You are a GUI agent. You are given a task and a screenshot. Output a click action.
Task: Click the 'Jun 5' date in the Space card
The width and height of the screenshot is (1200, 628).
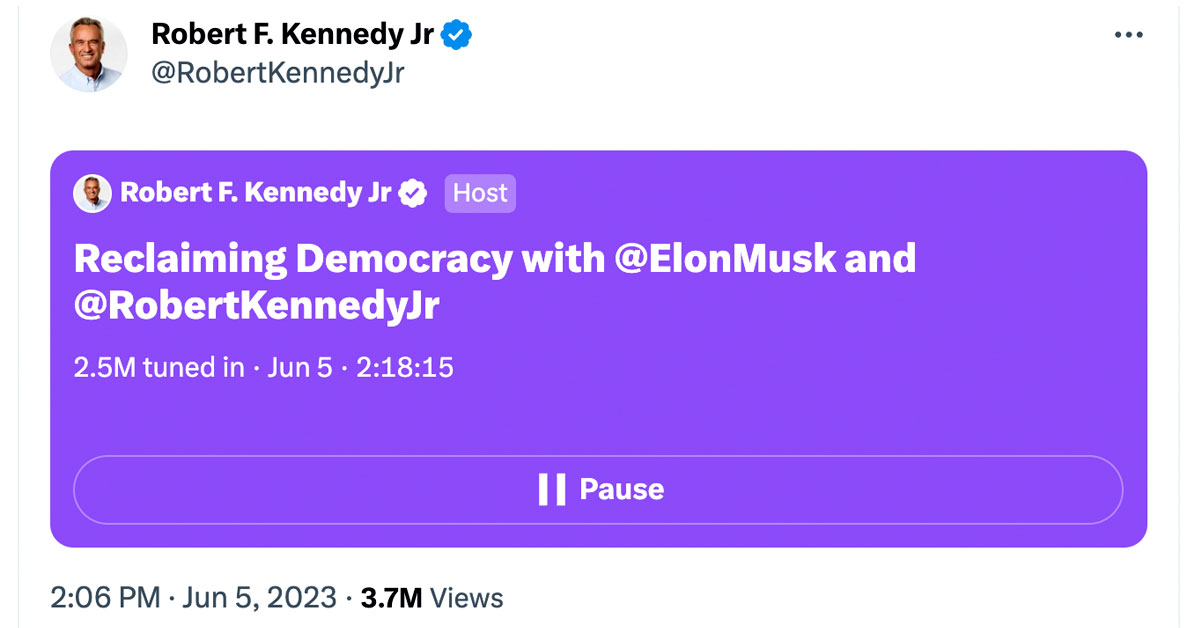click(299, 368)
